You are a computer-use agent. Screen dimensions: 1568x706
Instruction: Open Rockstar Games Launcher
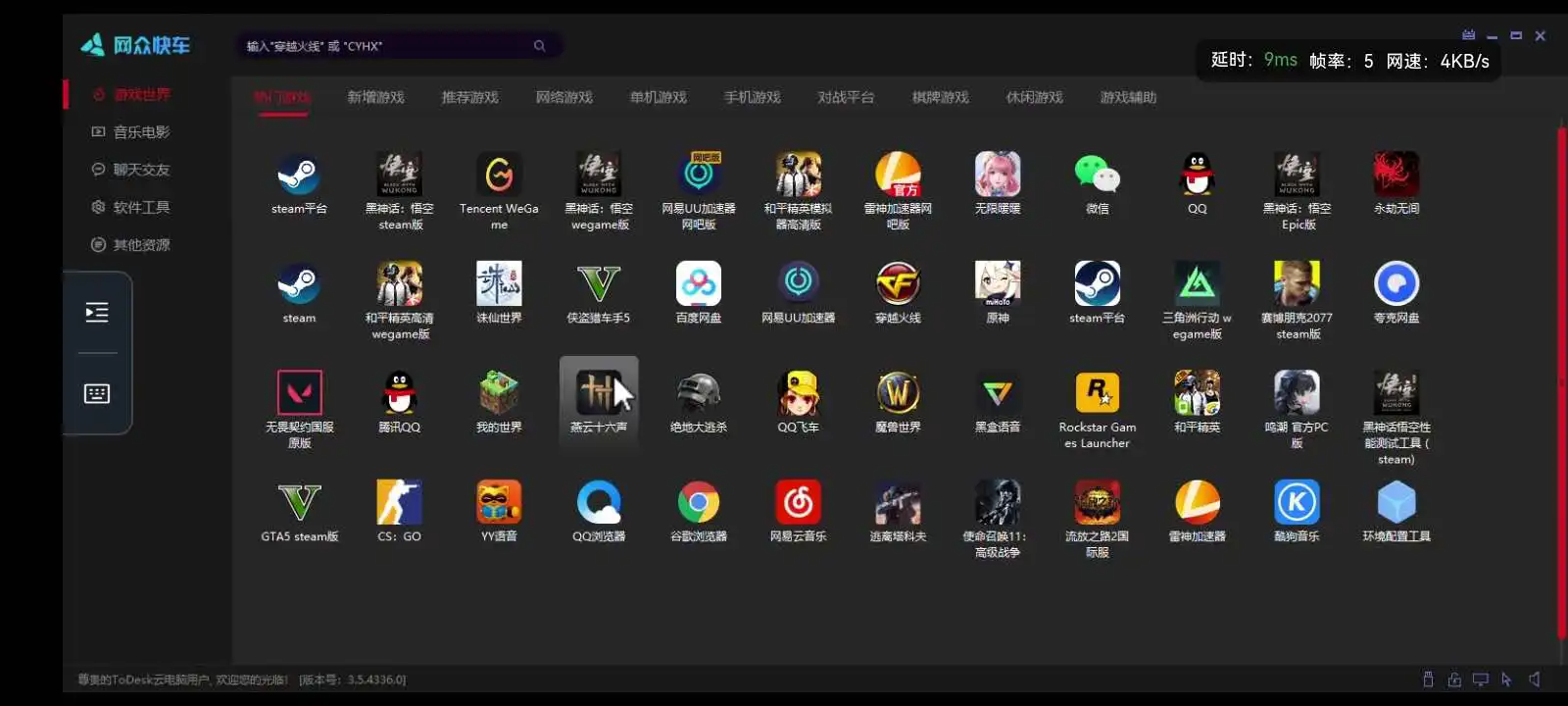(x=1098, y=393)
